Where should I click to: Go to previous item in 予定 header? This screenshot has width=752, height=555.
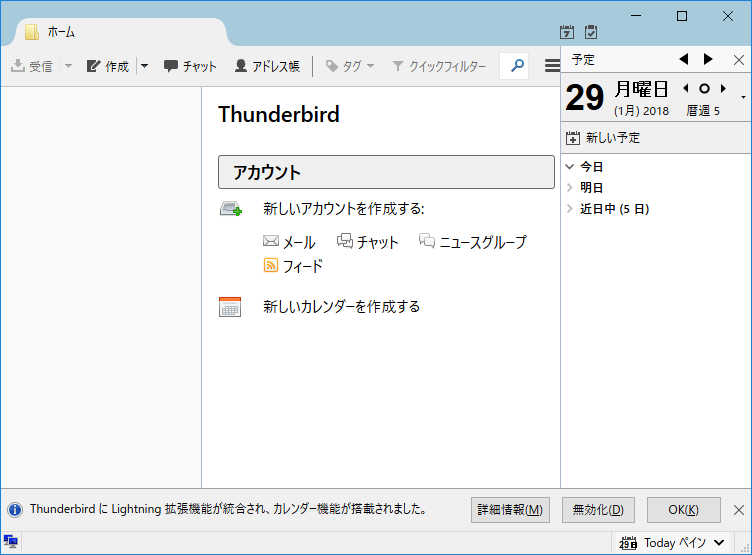684,59
